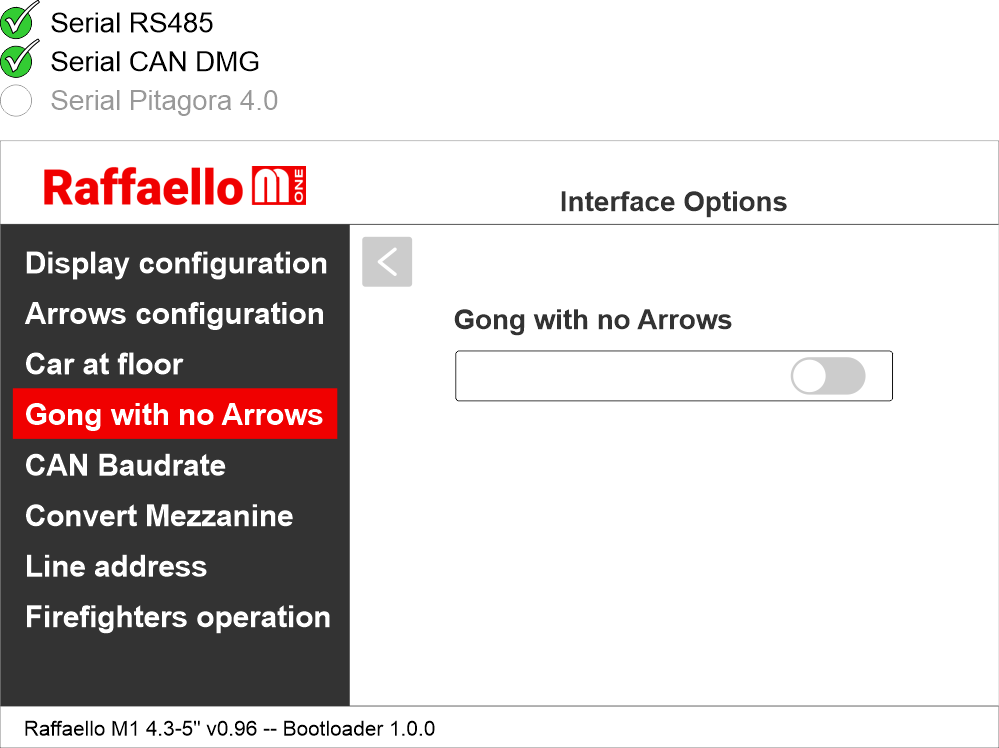The image size is (999, 748).
Task: Select Car at floor in the sidebar
Action: coord(104,364)
